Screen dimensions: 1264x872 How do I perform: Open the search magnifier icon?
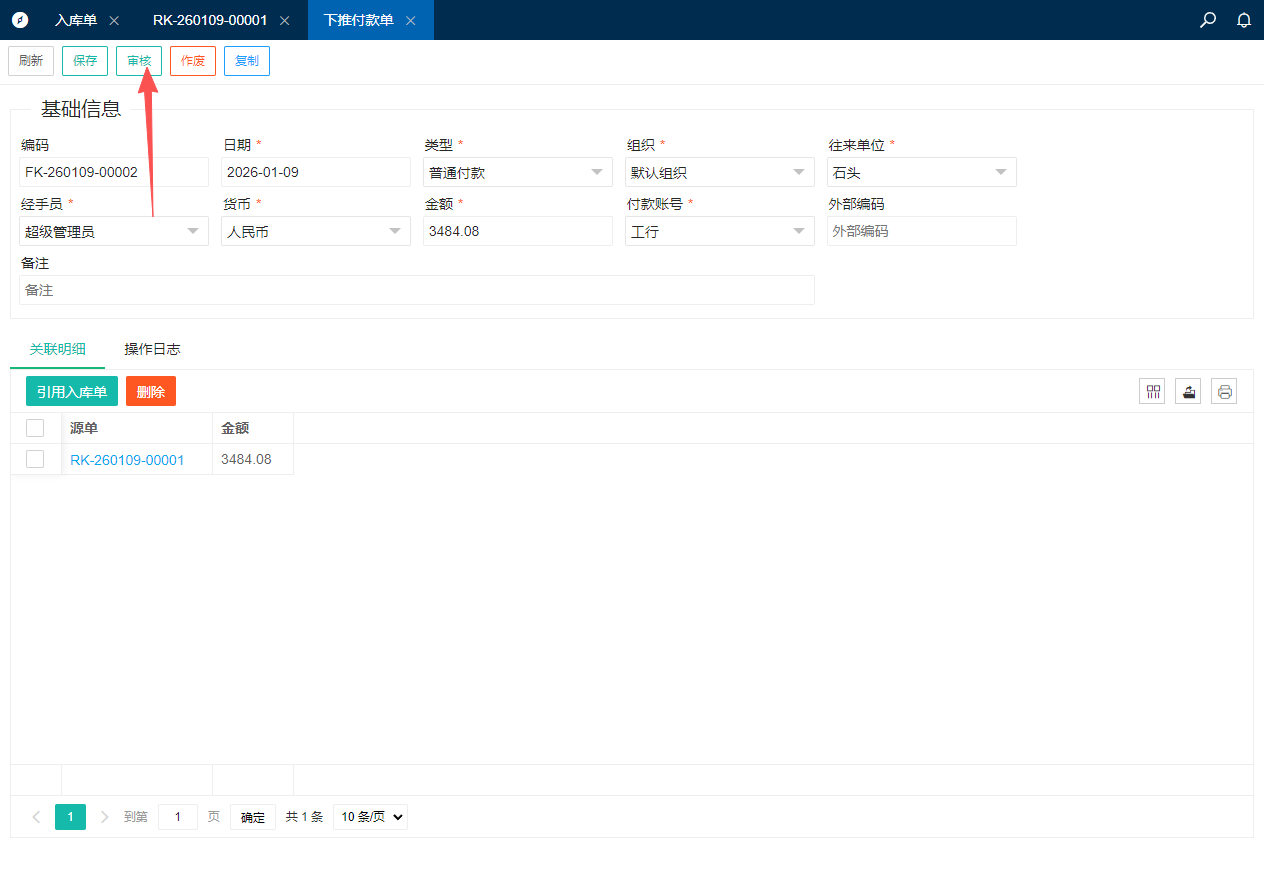tap(1208, 20)
